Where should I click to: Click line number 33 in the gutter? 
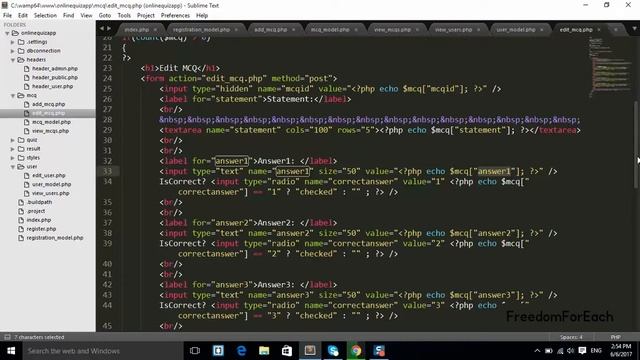click(107, 171)
